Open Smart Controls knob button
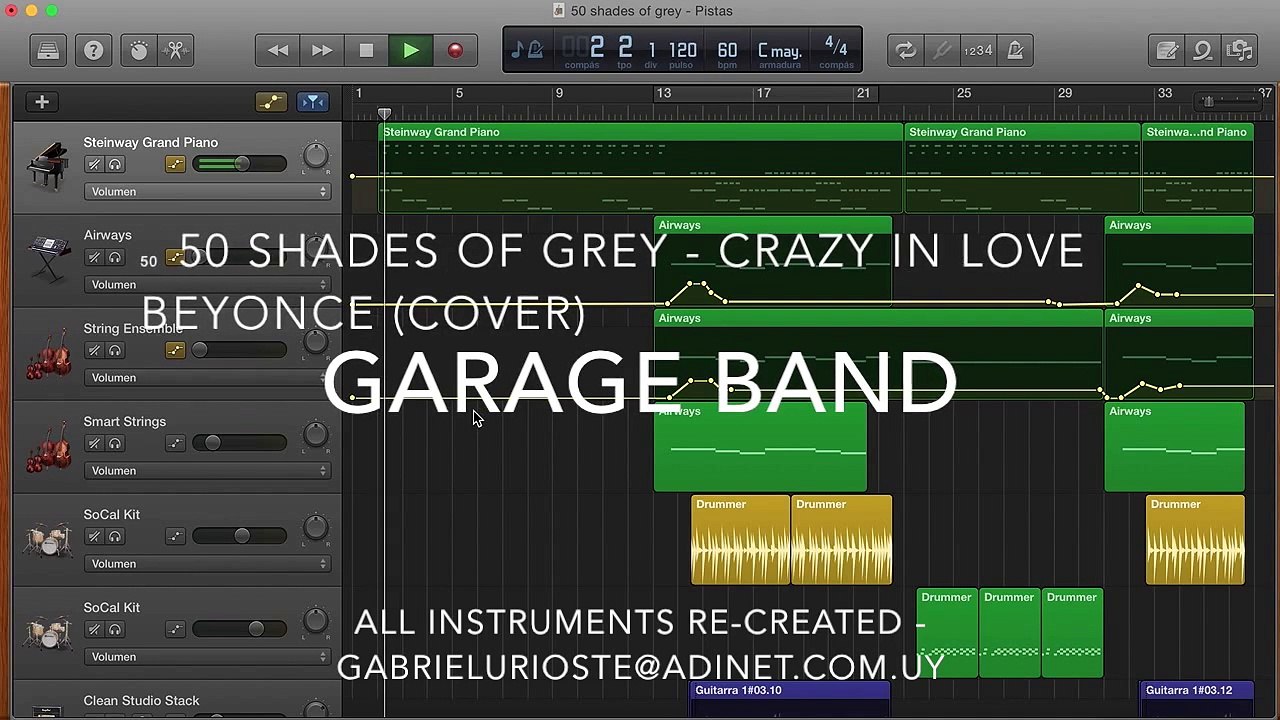Screen dimensions: 1280x720 click(139, 50)
